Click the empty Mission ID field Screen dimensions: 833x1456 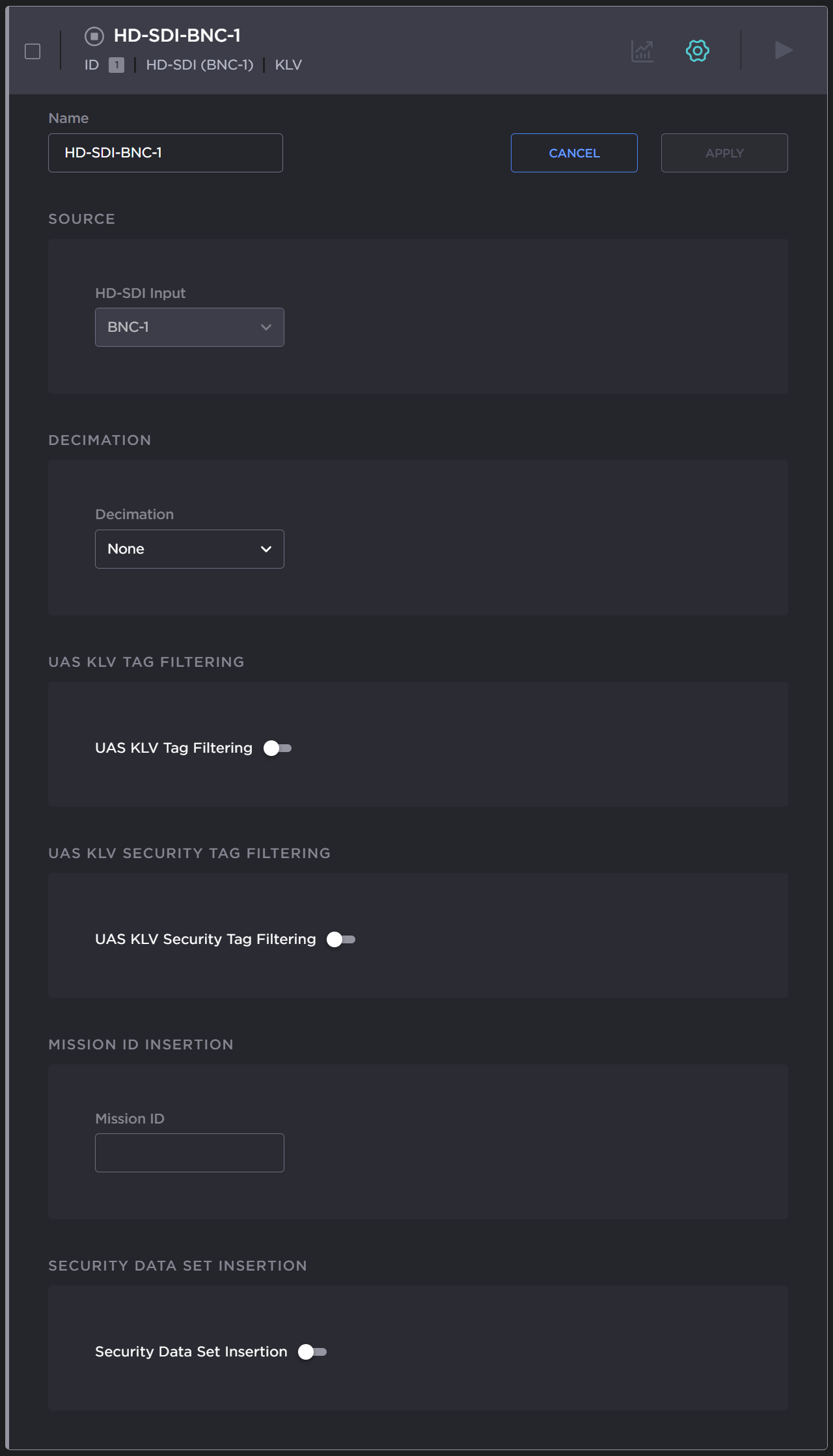coord(189,1152)
